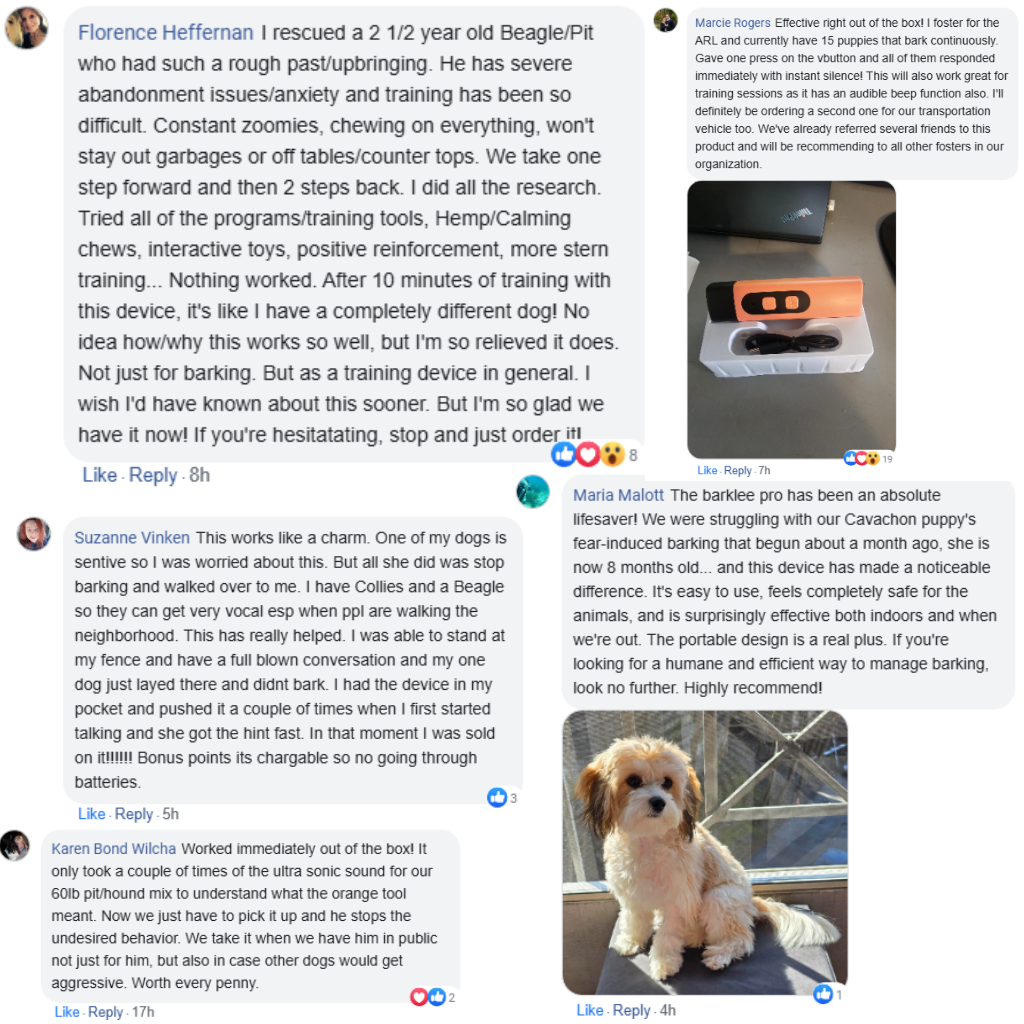The height and width of the screenshot is (1024, 1024).
Task: Reply to Karen Bond Wilcha's comment
Action: click(x=105, y=1012)
